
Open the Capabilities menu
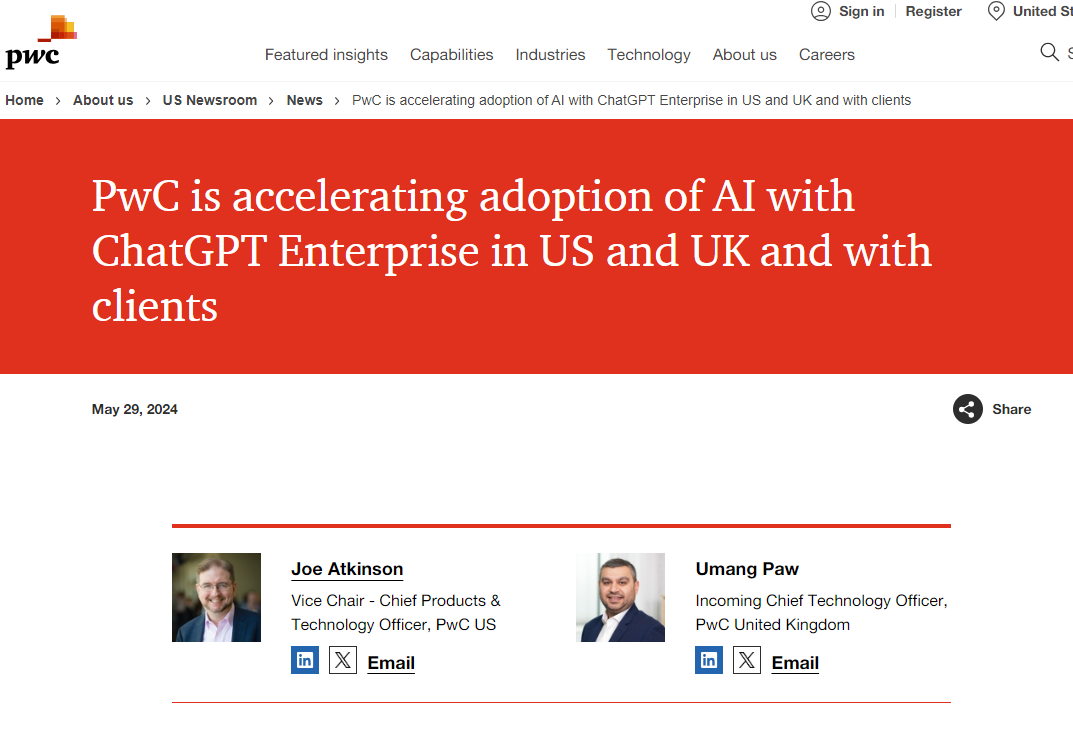point(452,55)
